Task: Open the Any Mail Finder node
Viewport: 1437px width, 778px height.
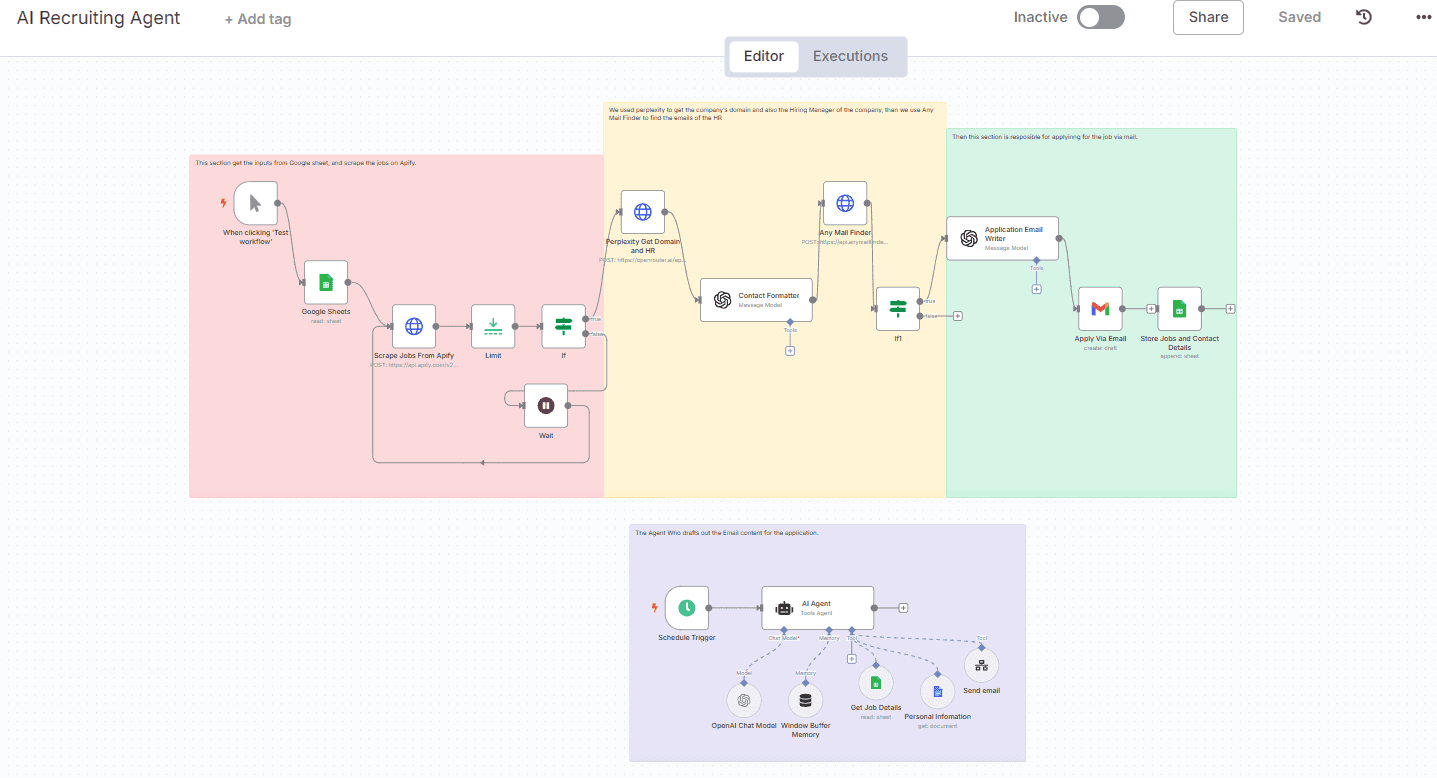Action: [845, 203]
